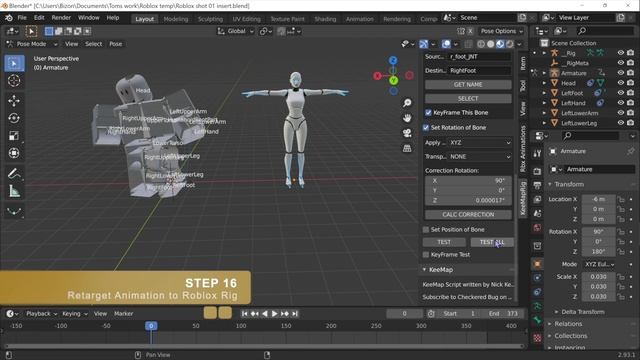Jump to timeline end frame
Image resolution: width=640 pixels, height=360 pixels.
[x=295, y=313]
